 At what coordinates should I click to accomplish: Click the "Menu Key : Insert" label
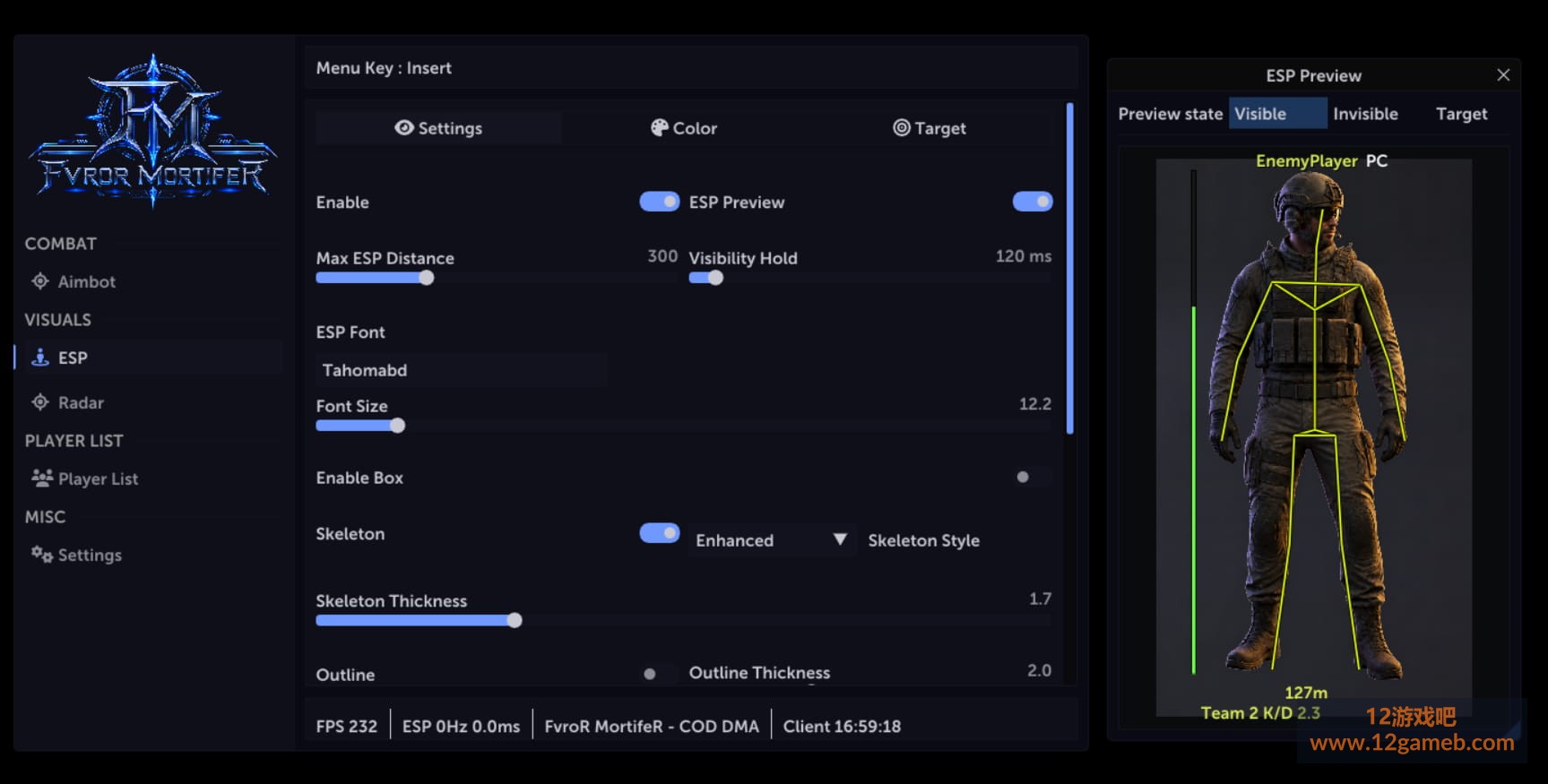click(x=384, y=68)
